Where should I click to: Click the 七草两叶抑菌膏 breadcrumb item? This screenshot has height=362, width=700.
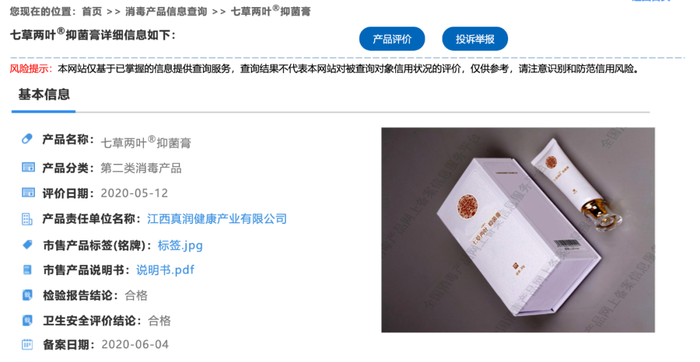pyautogui.click(x=271, y=11)
